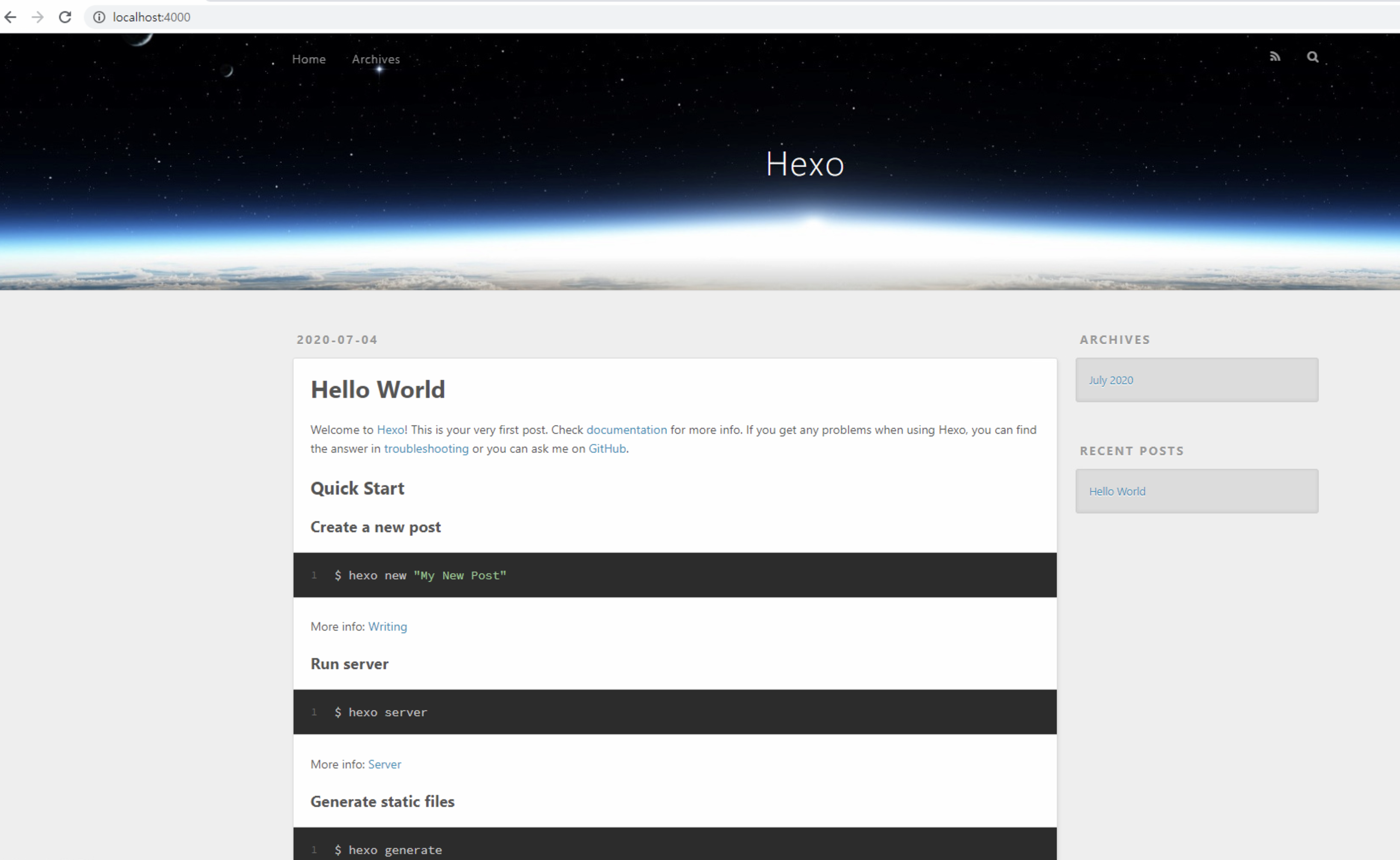Reload the page with refresh icon
1400x860 pixels.
click(65, 17)
